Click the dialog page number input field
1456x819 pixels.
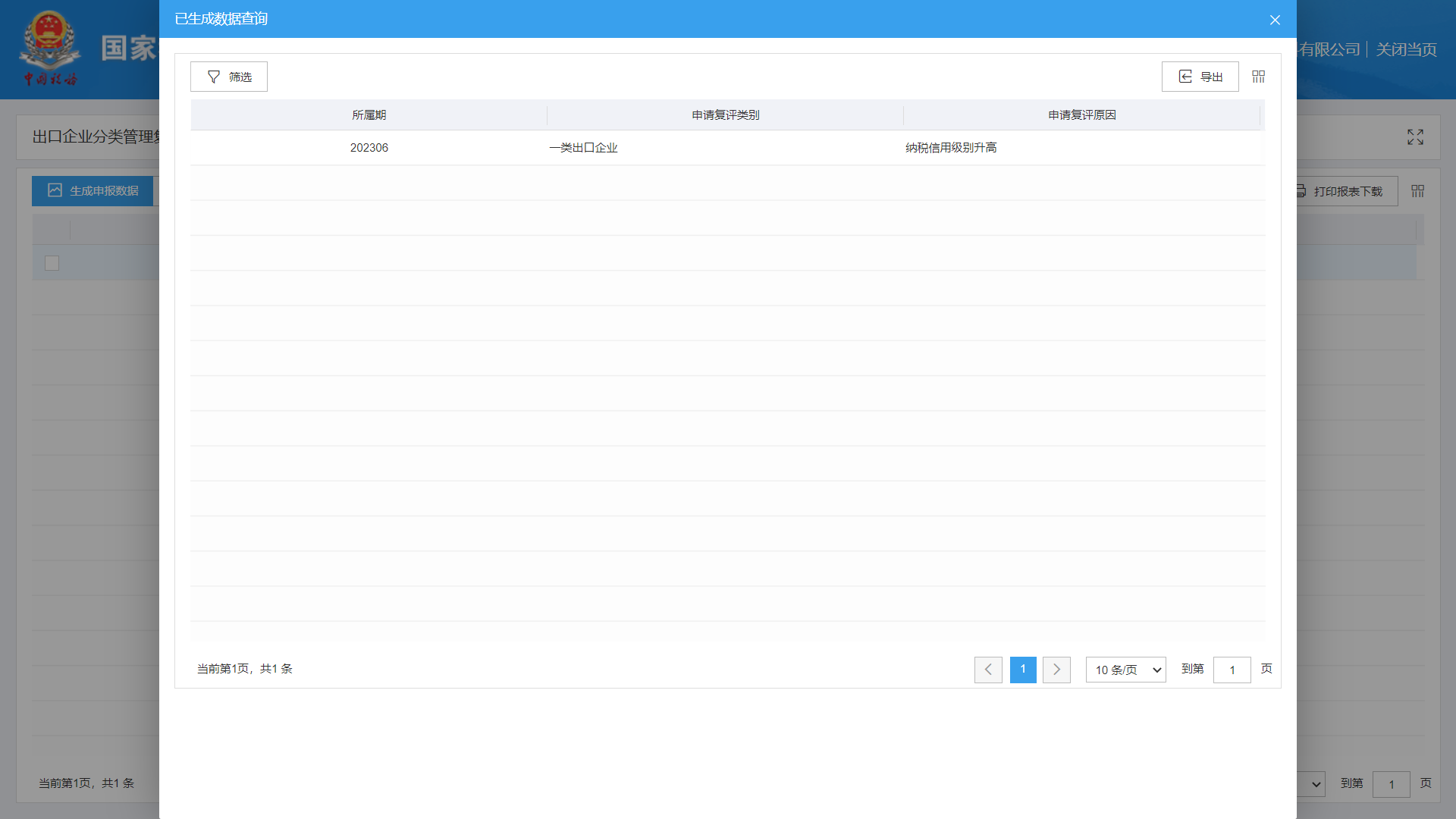(1232, 670)
